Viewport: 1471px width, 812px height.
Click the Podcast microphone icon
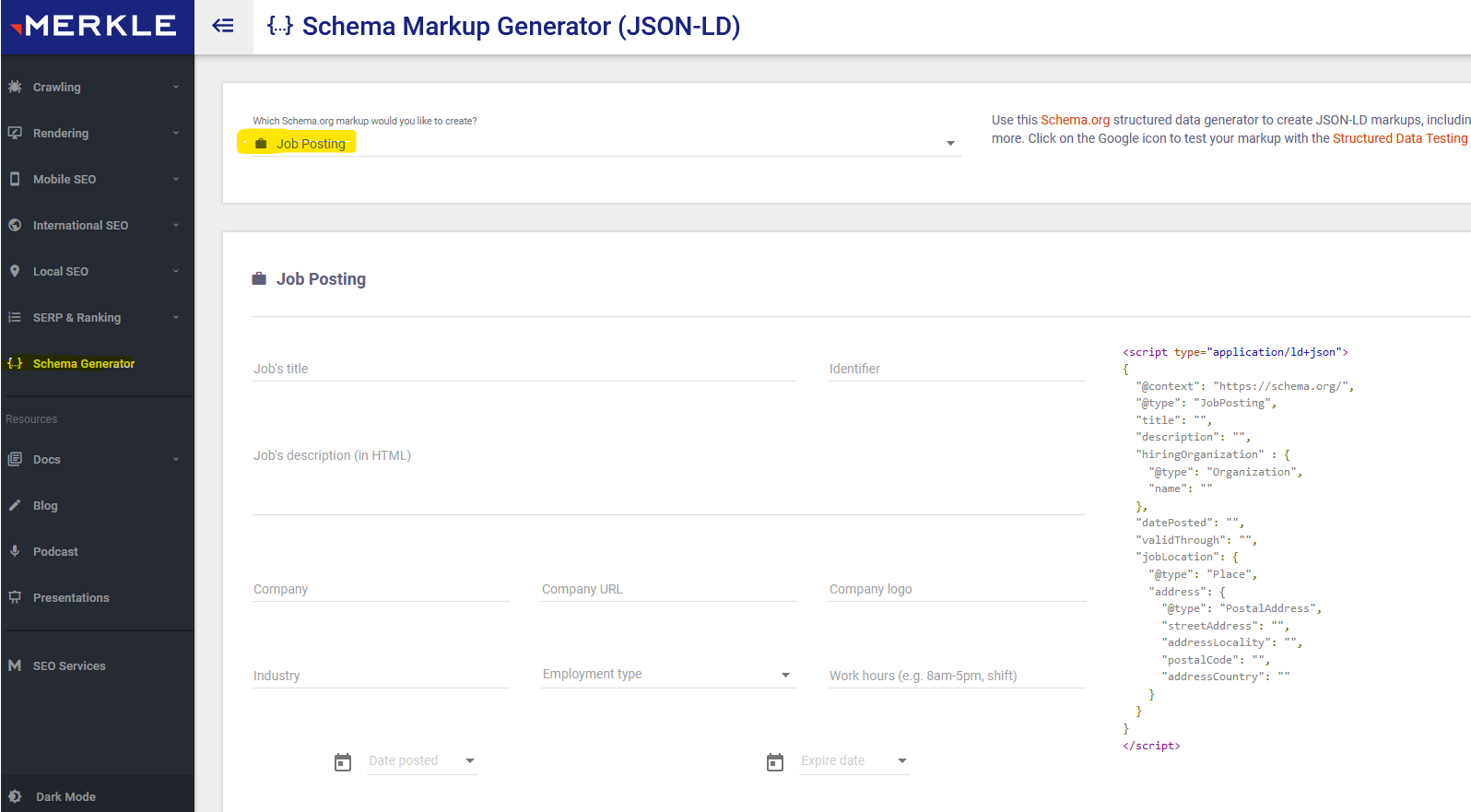(15, 551)
